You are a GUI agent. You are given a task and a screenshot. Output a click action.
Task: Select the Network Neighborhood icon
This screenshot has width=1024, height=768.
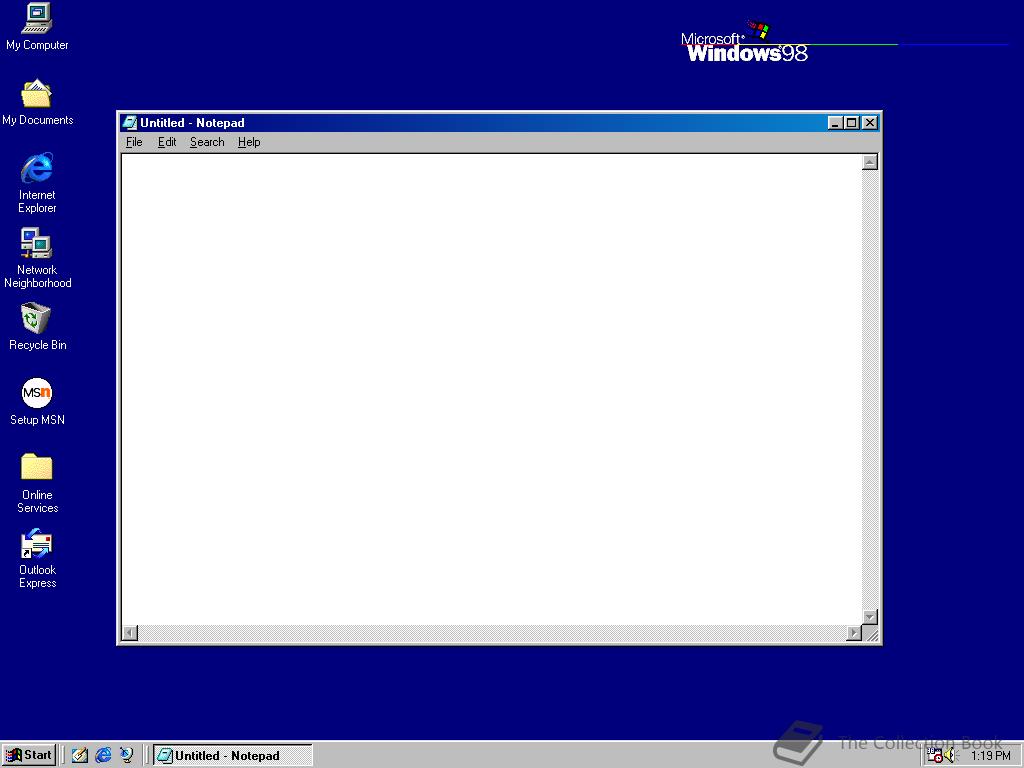[37, 257]
